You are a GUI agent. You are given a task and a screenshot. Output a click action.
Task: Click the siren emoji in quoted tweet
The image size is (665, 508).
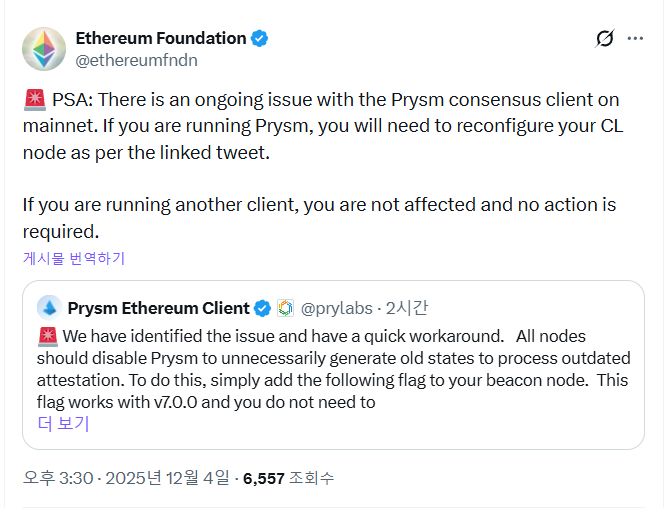point(47,334)
